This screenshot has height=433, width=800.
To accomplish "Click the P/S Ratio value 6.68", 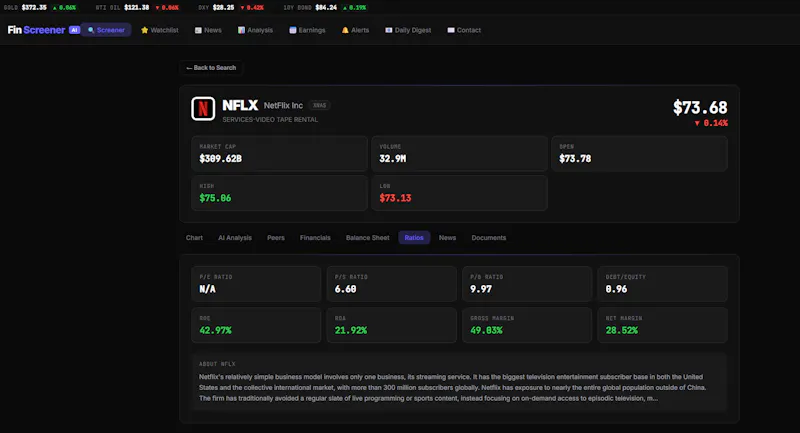I will (345, 289).
